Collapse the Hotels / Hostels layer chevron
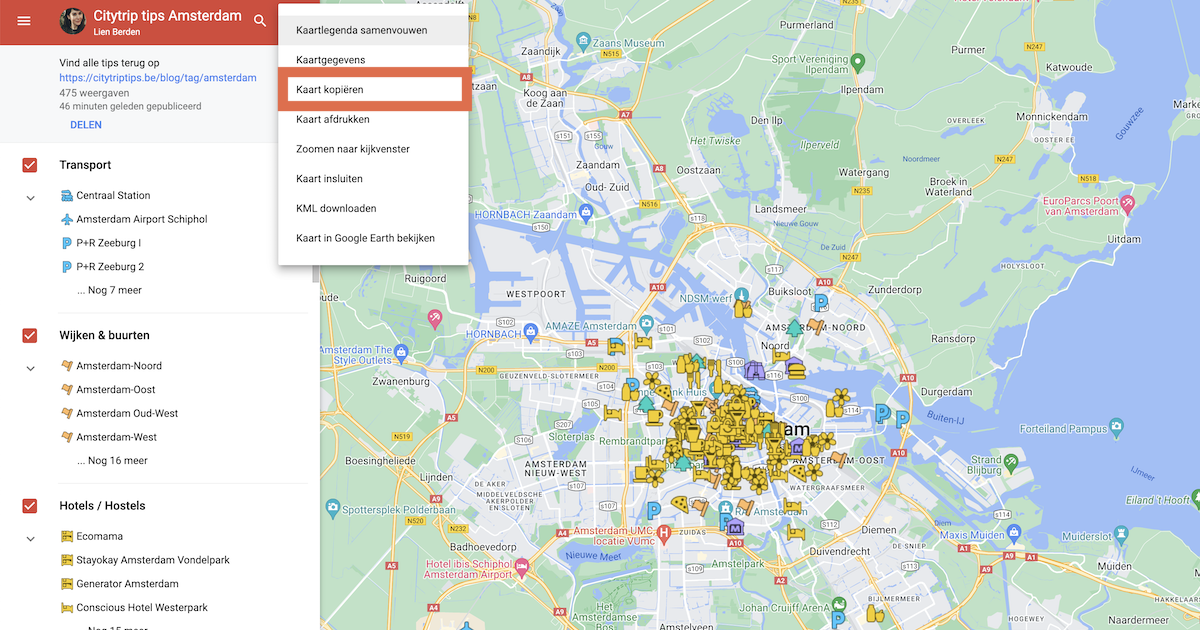 [30, 538]
